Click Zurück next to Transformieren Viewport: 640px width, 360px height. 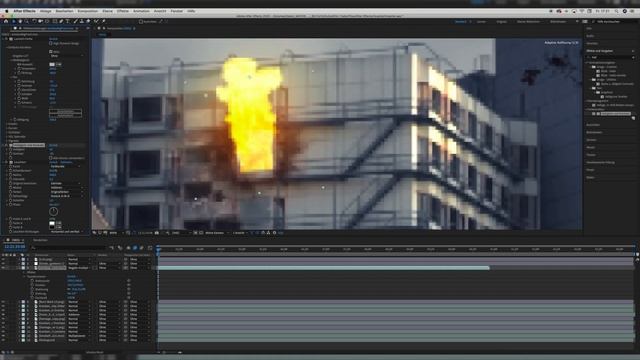pos(71,276)
